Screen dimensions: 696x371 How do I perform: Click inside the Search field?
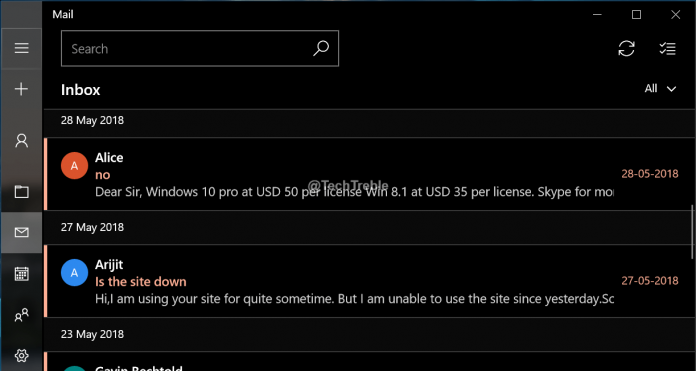pos(200,48)
